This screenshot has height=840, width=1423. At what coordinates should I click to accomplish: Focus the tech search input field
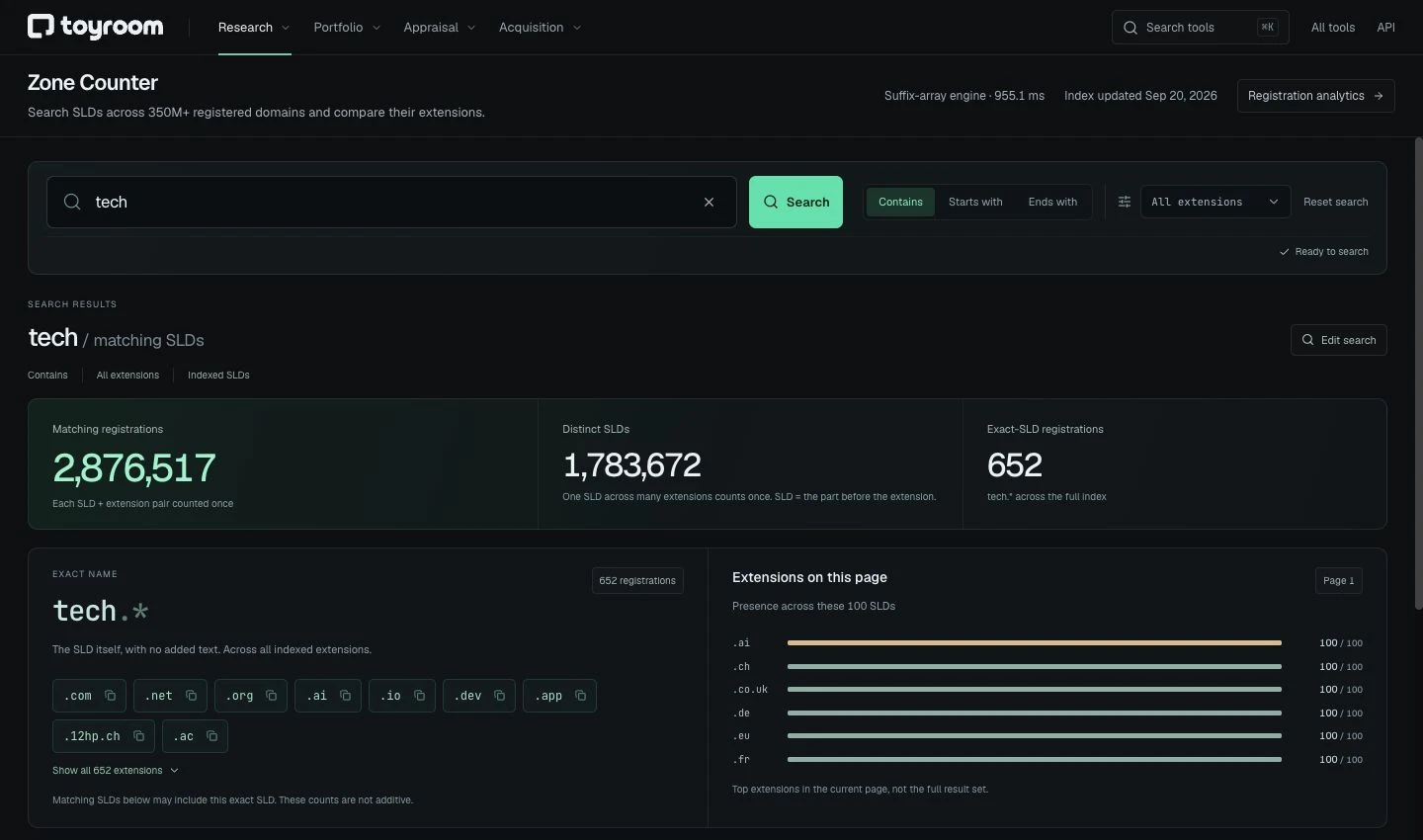[x=391, y=202]
